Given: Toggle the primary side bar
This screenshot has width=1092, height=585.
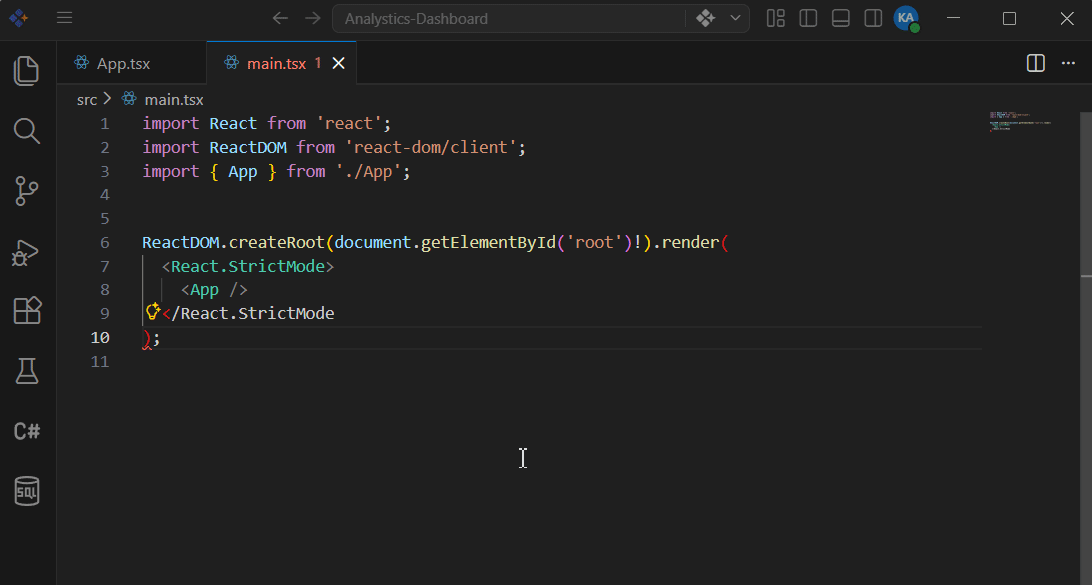Looking at the screenshot, I should pyautogui.click(x=808, y=18).
